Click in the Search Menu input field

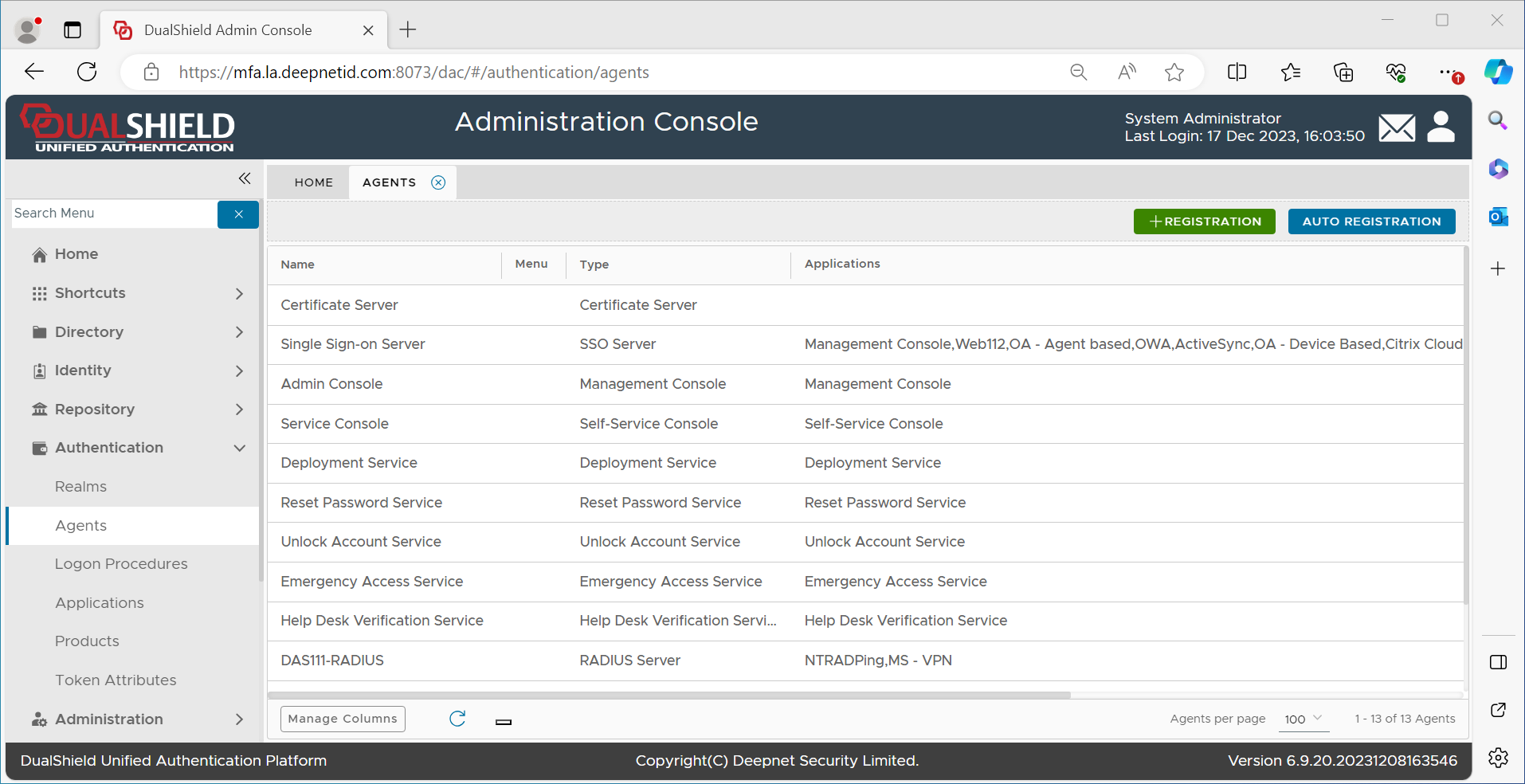(x=113, y=214)
